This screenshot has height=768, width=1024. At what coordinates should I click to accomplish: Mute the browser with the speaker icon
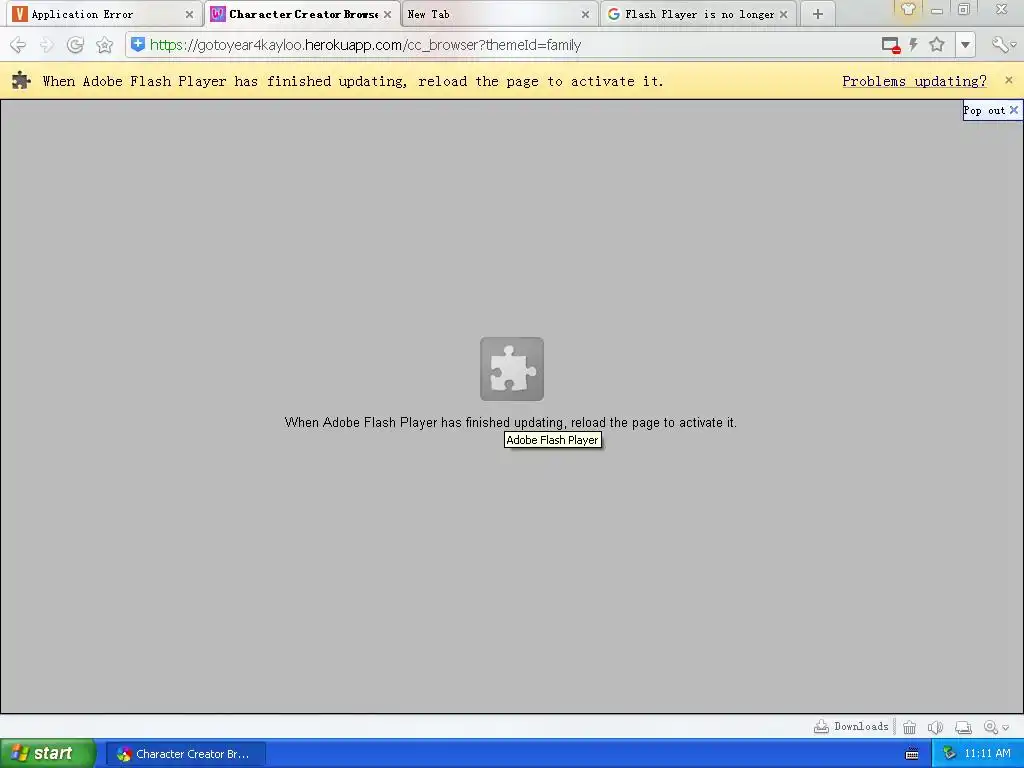935,727
